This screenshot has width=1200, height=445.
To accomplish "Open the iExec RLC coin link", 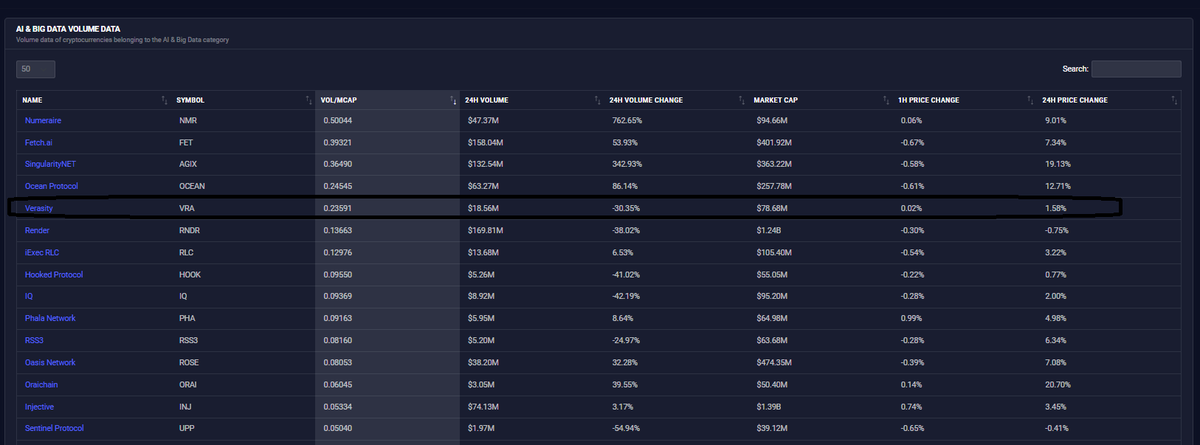I will tap(42, 252).
